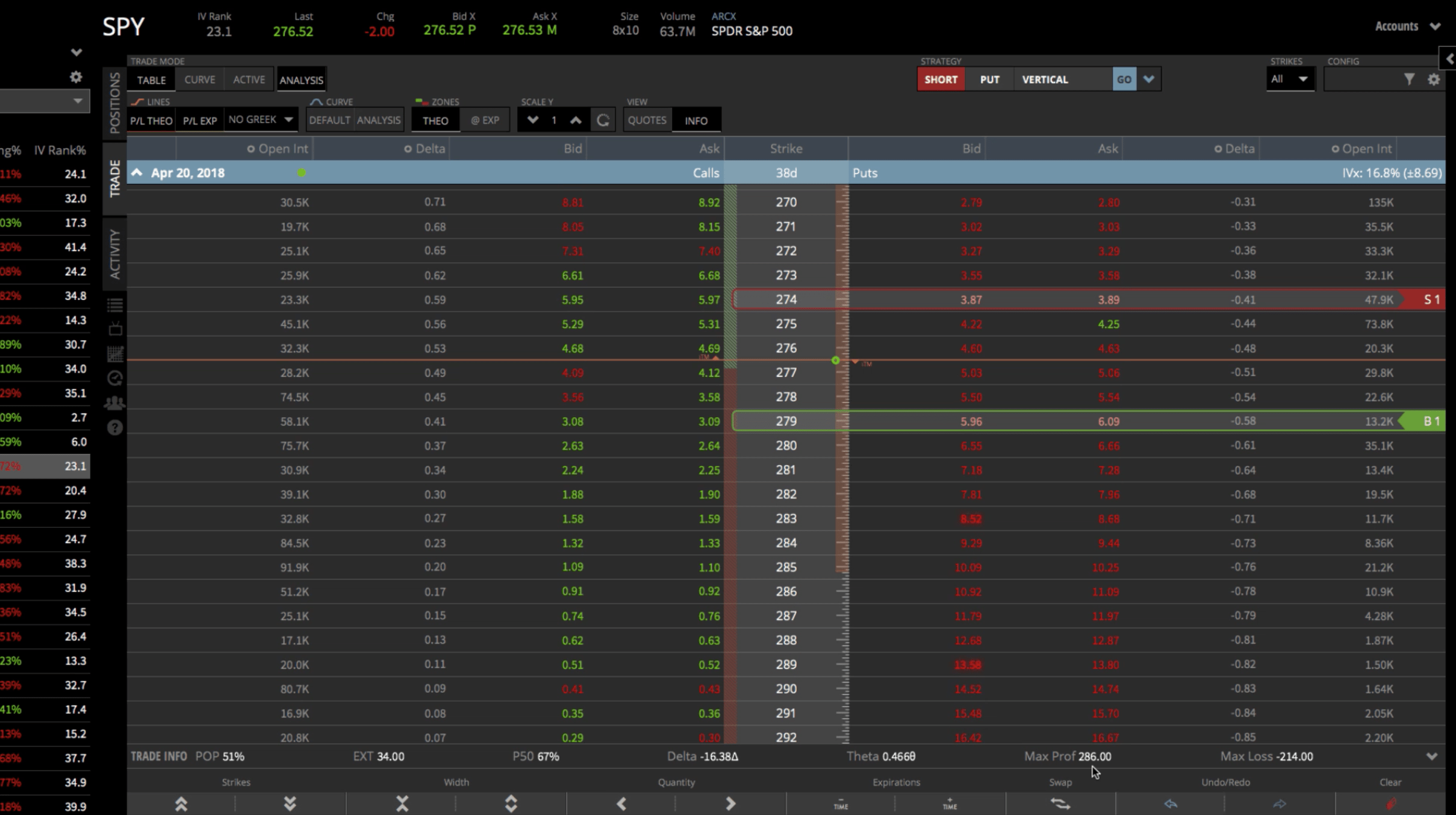Select the DEFAULT curve option
1456x815 pixels.
click(x=329, y=120)
